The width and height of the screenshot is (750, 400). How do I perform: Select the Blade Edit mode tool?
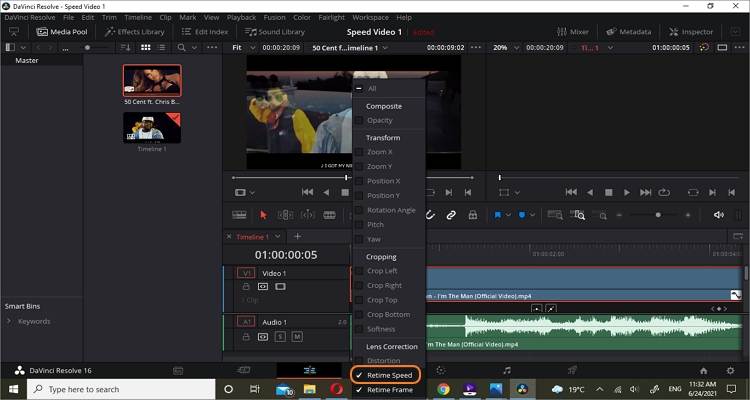[x=330, y=215]
